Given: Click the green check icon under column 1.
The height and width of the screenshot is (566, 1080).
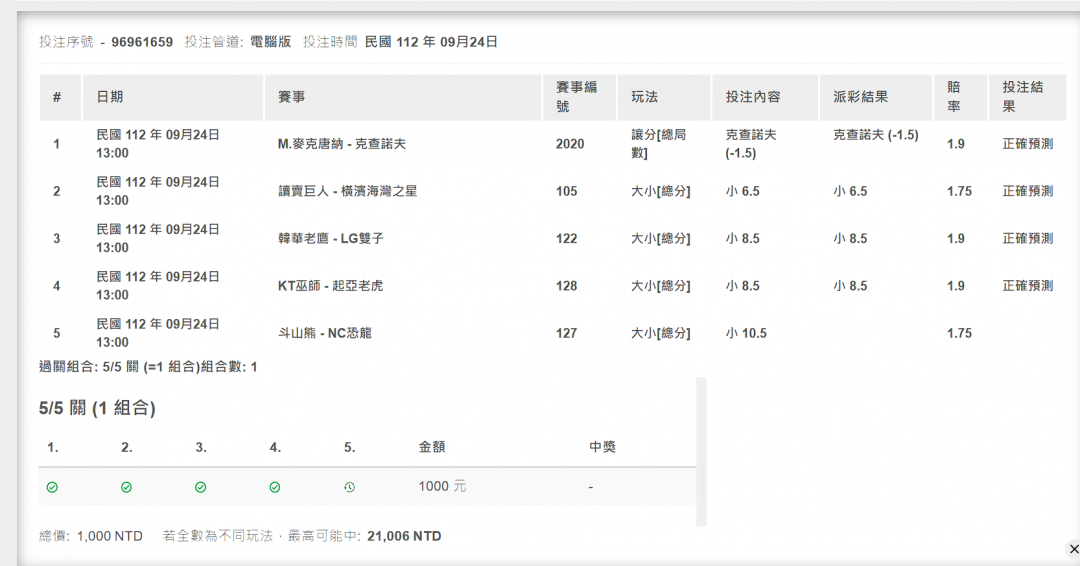Looking at the screenshot, I should tap(52, 487).
